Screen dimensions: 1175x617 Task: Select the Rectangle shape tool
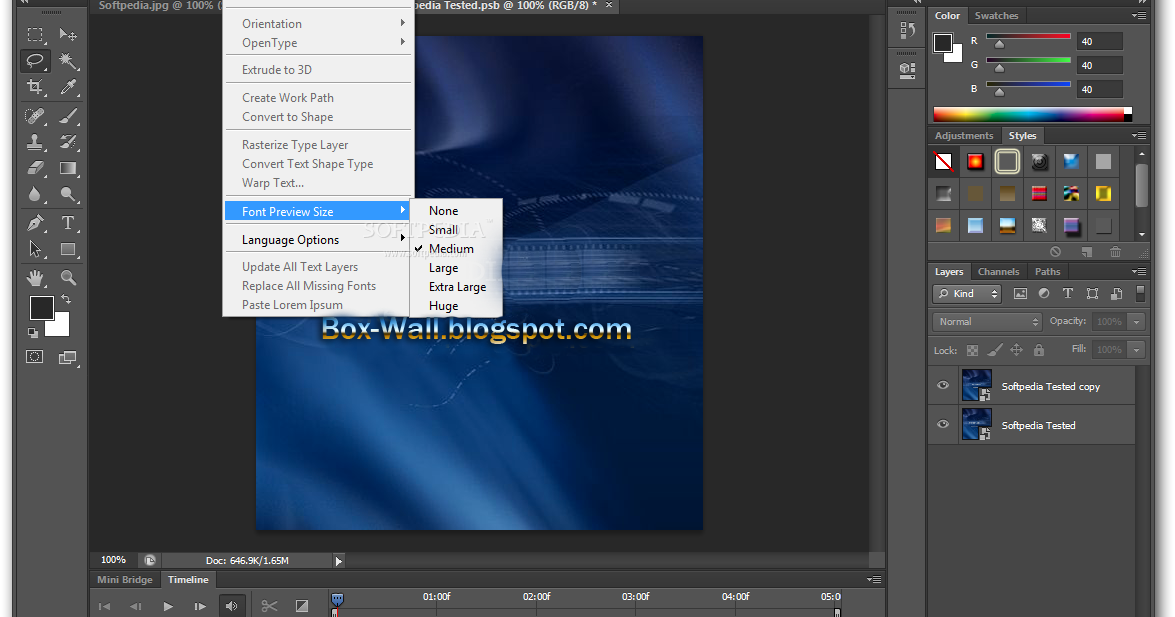coord(68,249)
